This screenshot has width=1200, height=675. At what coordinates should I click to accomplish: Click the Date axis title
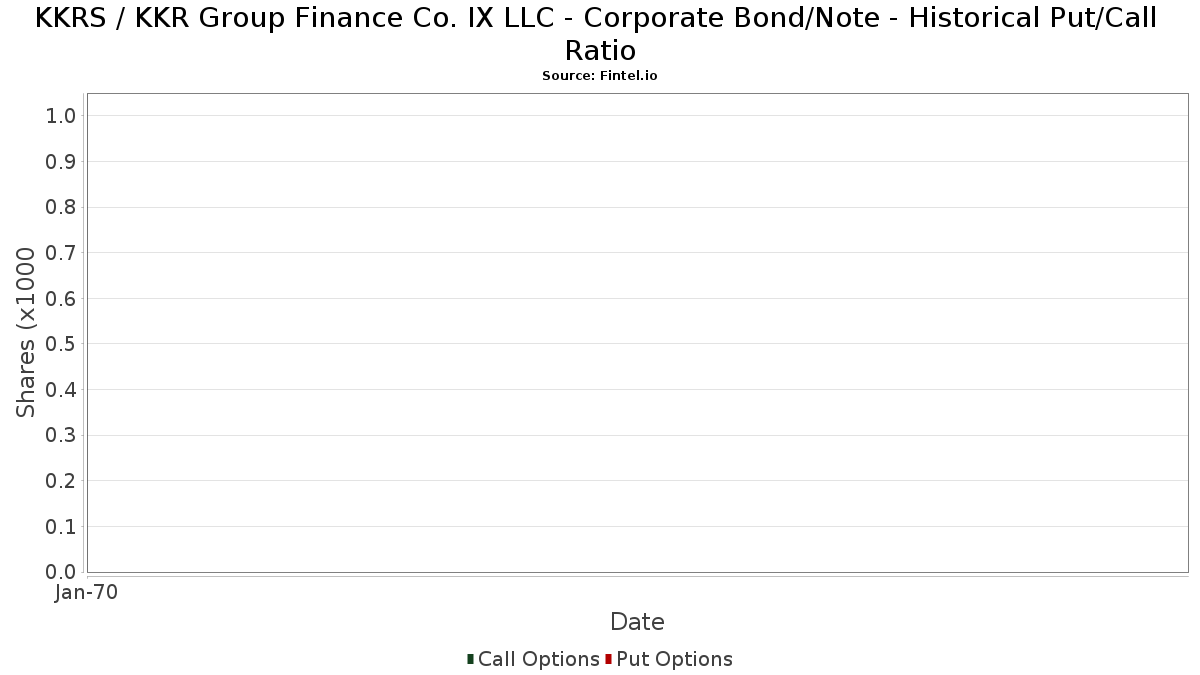point(637,622)
